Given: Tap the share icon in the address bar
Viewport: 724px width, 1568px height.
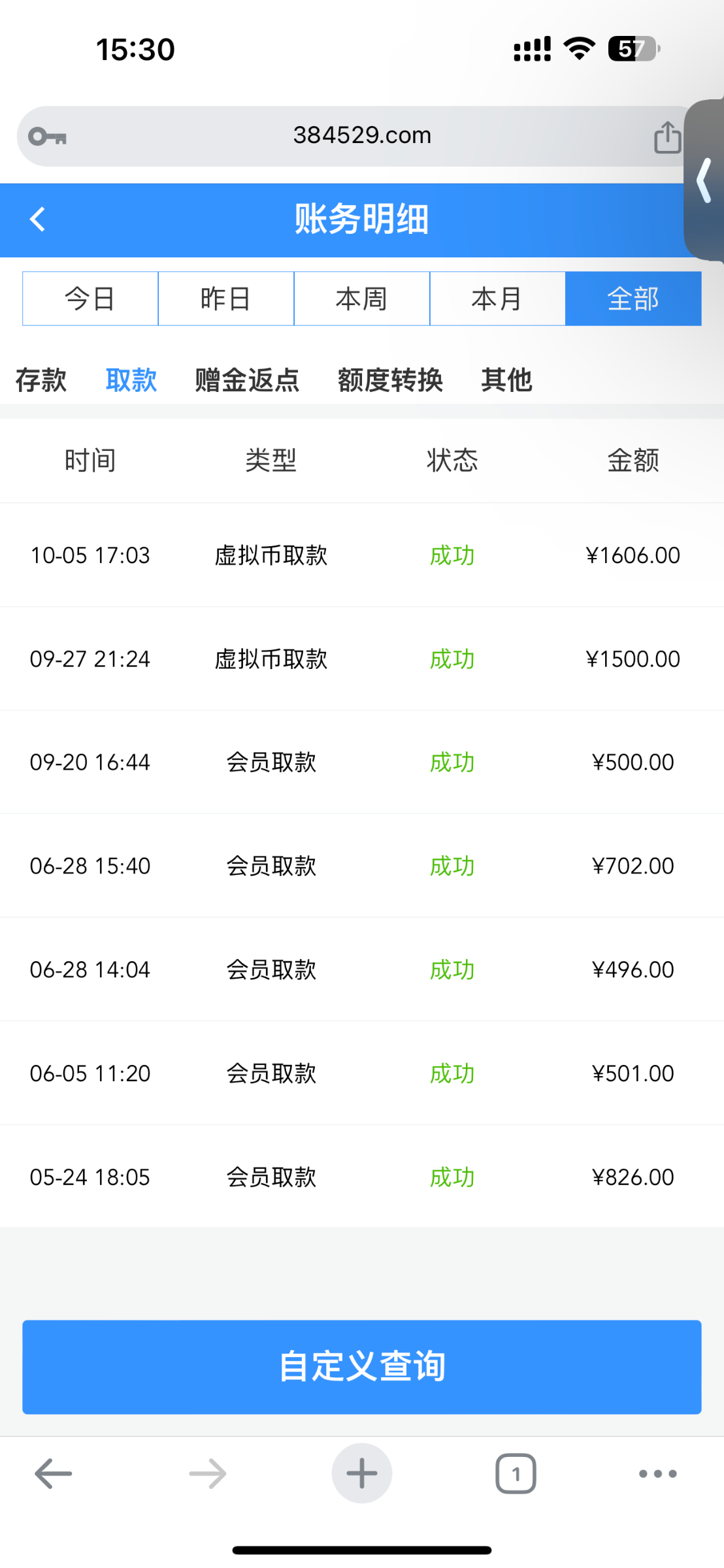Looking at the screenshot, I should pyautogui.click(x=667, y=137).
